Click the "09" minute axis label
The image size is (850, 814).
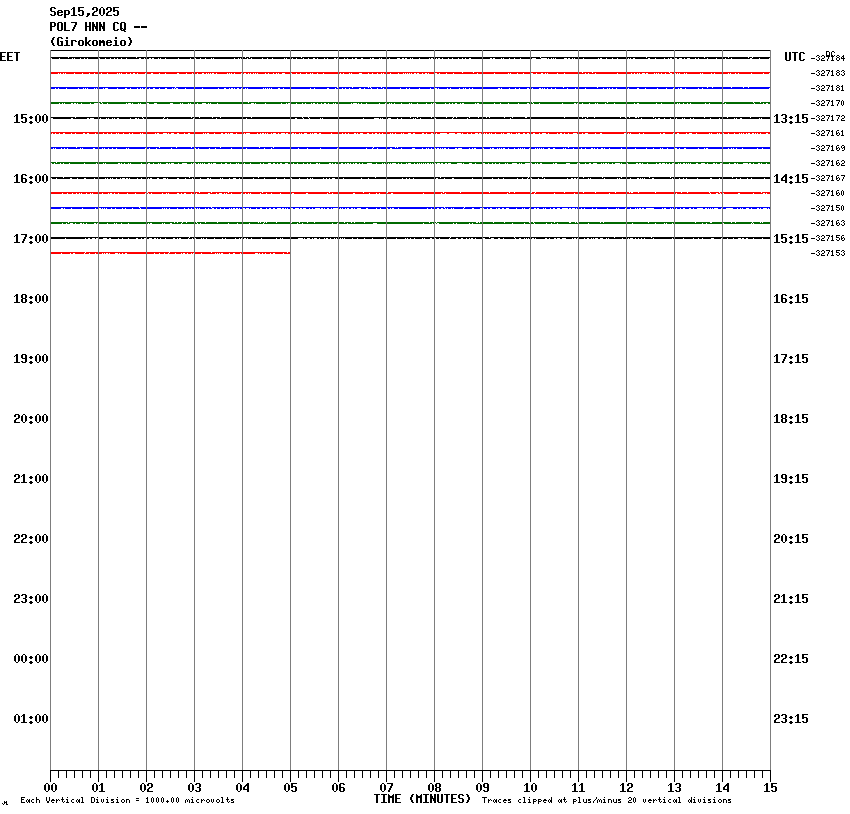[x=482, y=788]
